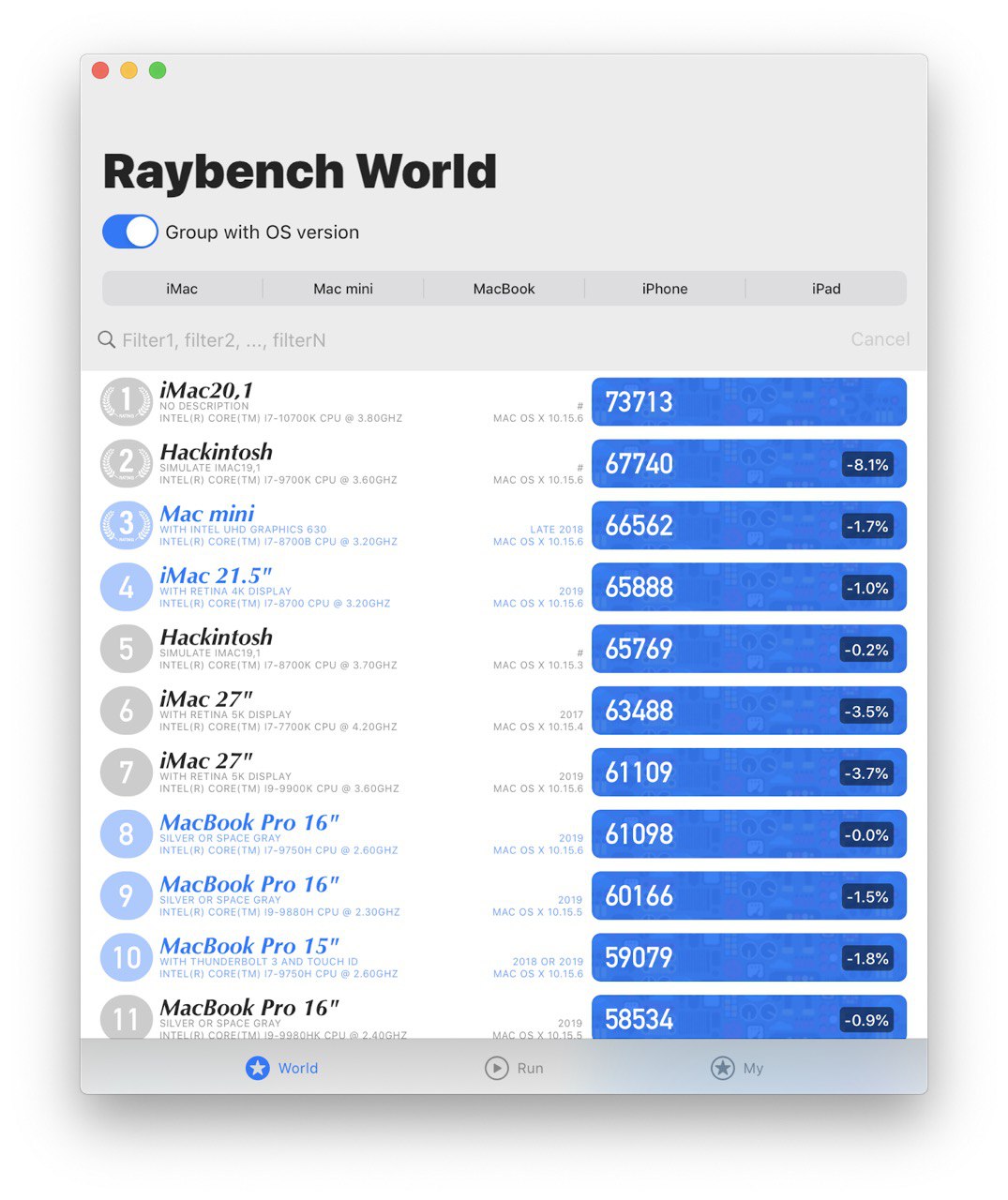The height and width of the screenshot is (1200, 1008).
Task: Click the -1.8% difference badge
Action: [x=867, y=958]
